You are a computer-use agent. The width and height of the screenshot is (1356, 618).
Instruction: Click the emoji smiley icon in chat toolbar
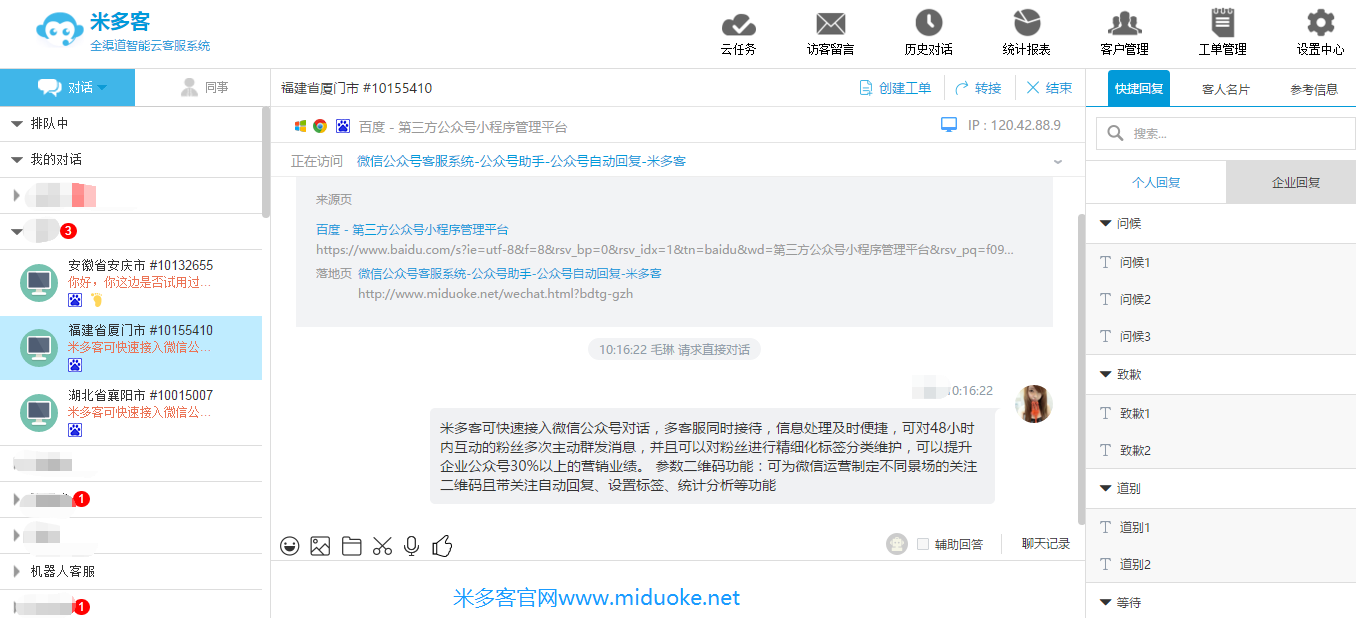pyautogui.click(x=290, y=546)
